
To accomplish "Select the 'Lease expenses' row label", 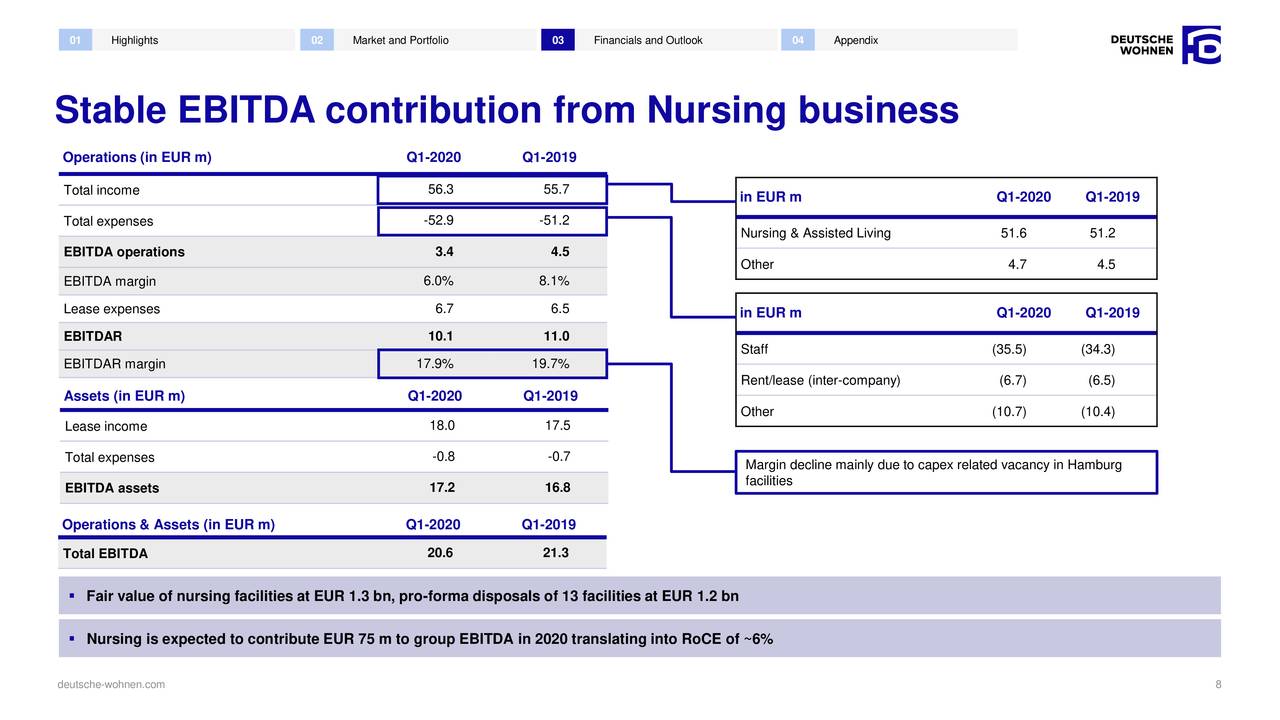I will coord(112,309).
